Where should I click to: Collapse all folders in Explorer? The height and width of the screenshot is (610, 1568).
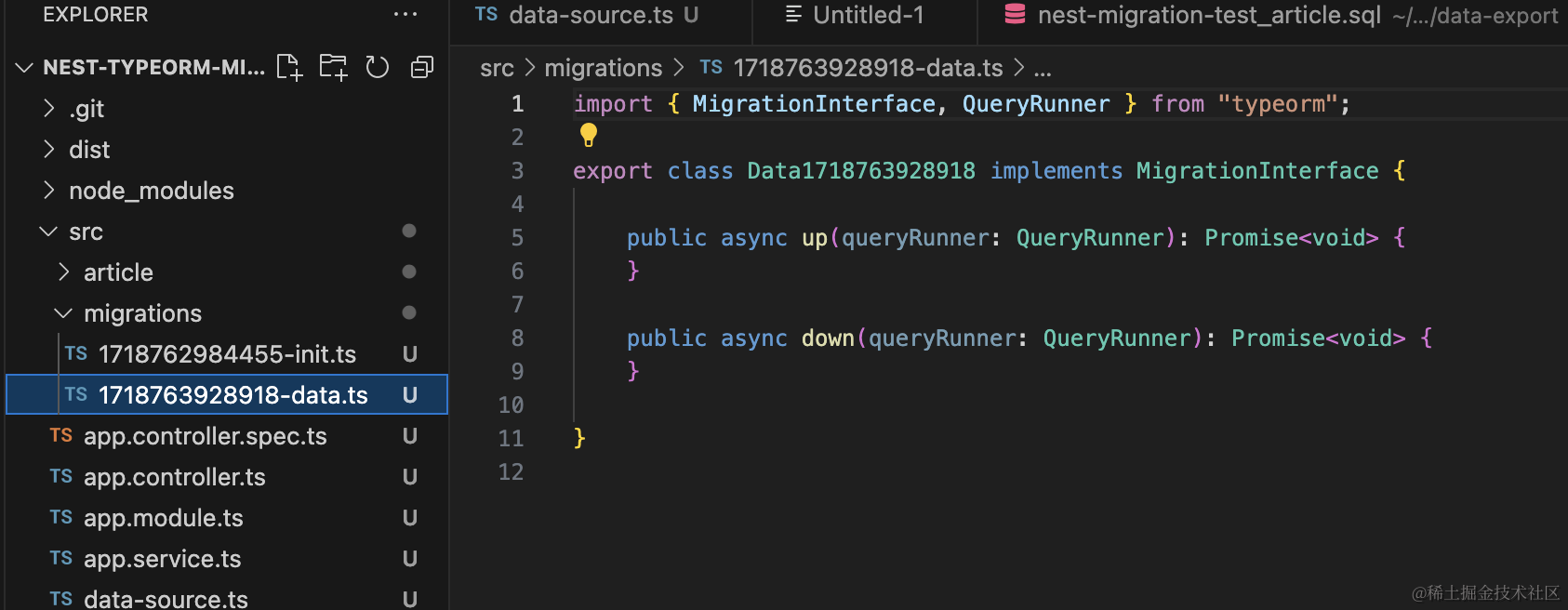point(421,67)
